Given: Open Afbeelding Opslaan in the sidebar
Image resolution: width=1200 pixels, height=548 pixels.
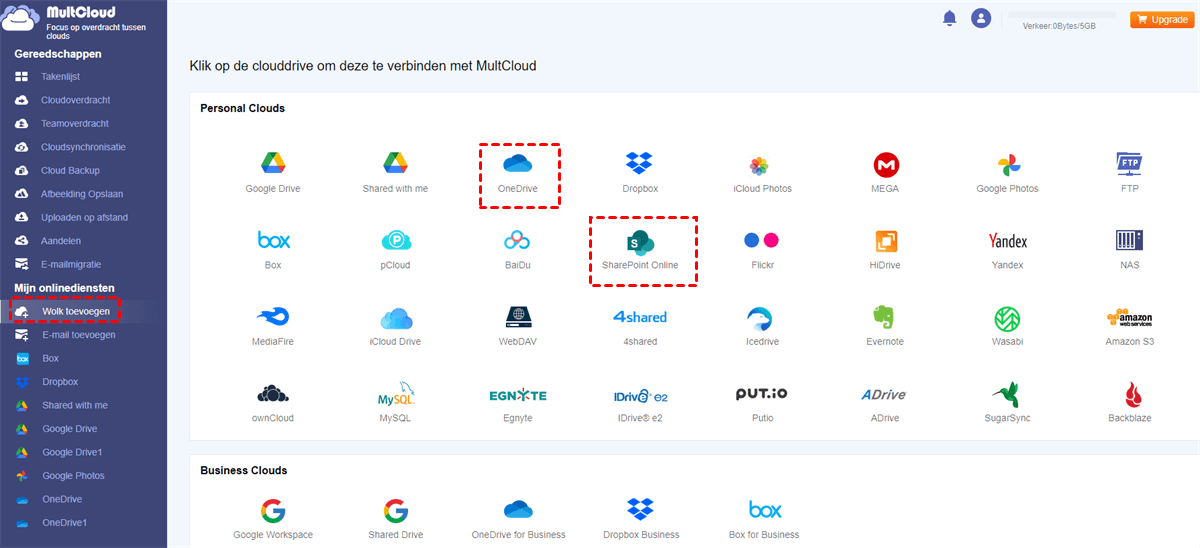Looking at the screenshot, I should point(83,194).
